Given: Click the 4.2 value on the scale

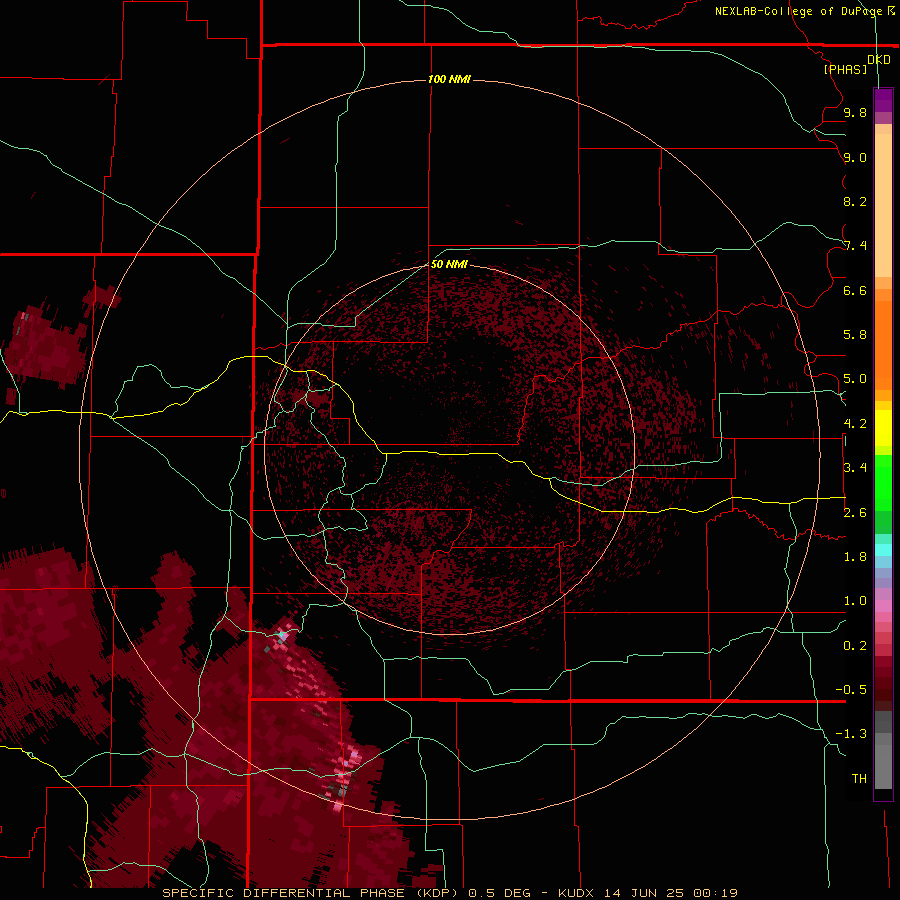Looking at the screenshot, I should pos(855,424).
